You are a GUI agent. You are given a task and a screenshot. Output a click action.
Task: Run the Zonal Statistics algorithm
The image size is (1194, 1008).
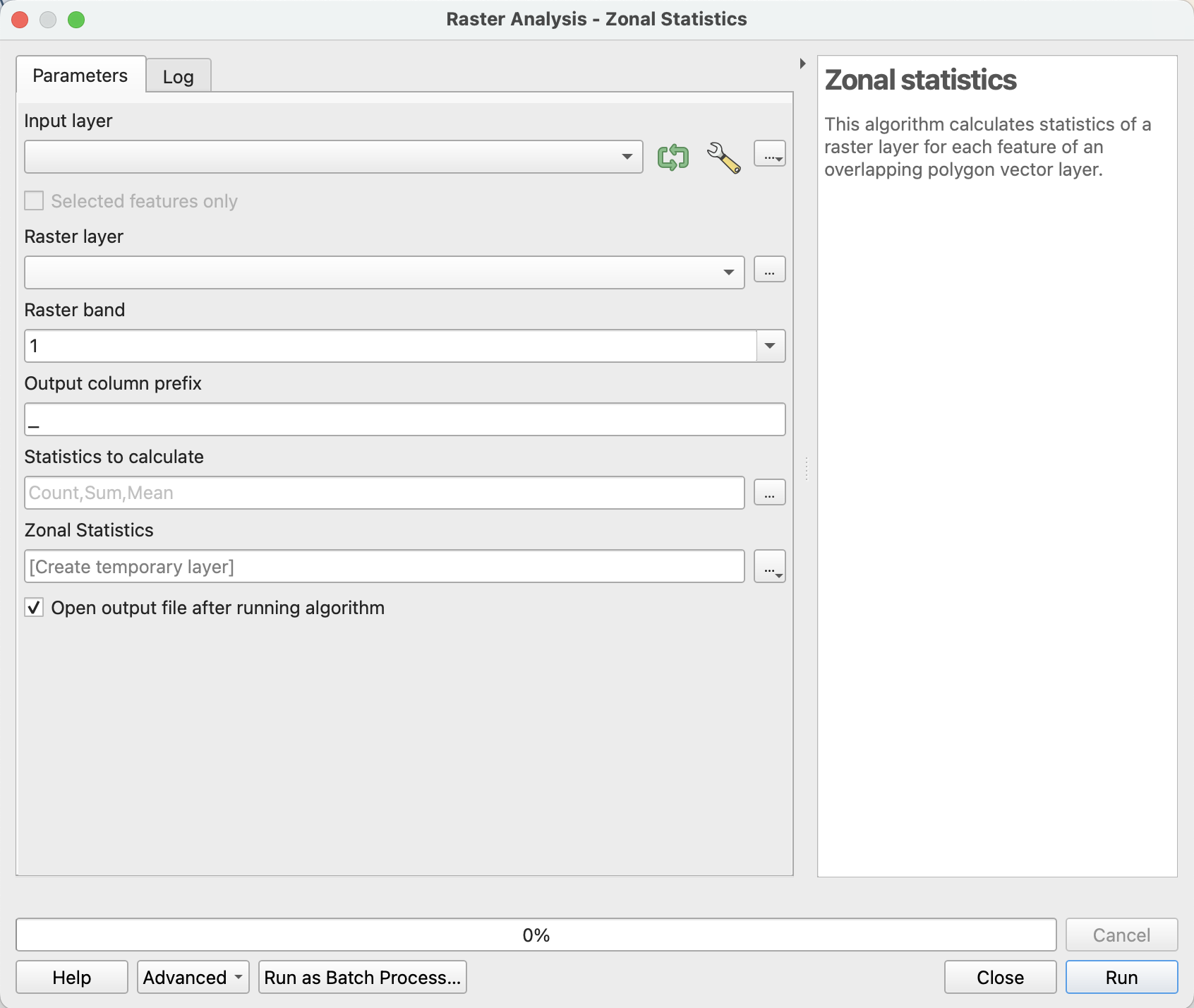[x=1122, y=977]
